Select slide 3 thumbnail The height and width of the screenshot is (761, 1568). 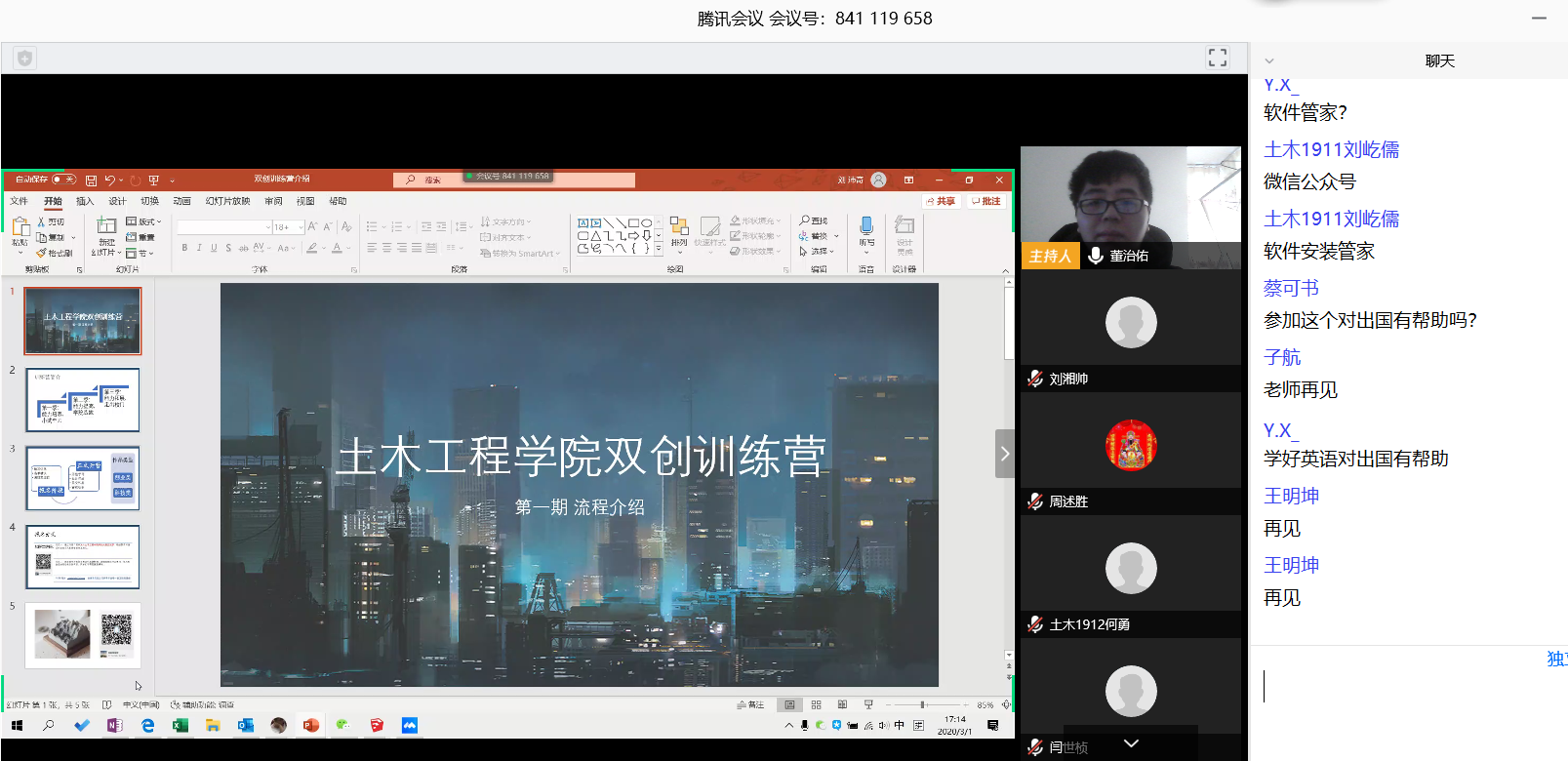83,478
